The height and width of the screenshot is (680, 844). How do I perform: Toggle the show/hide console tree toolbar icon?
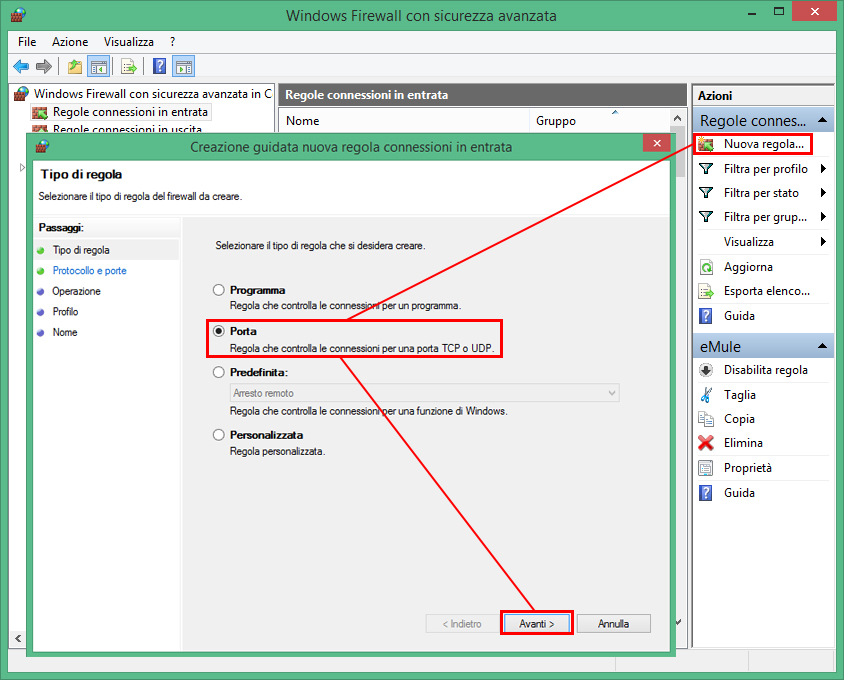click(x=99, y=67)
